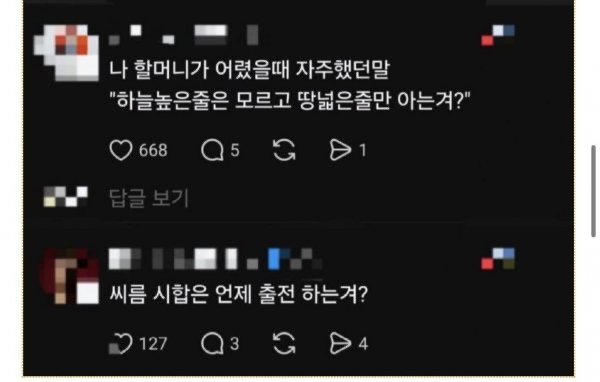The height and width of the screenshot is (382, 600).
Task: Open the post text 하늘높은줄은 모르고 땅넓은줄만 아는겨
Action: [290, 101]
